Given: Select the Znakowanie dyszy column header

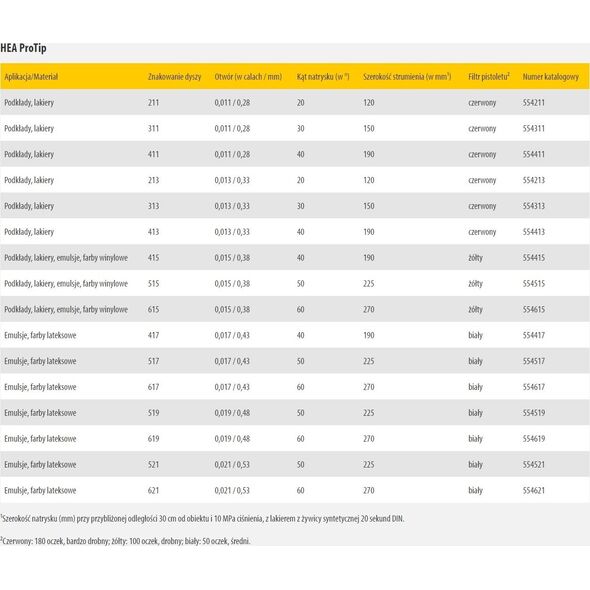Looking at the screenshot, I should pos(175,77).
